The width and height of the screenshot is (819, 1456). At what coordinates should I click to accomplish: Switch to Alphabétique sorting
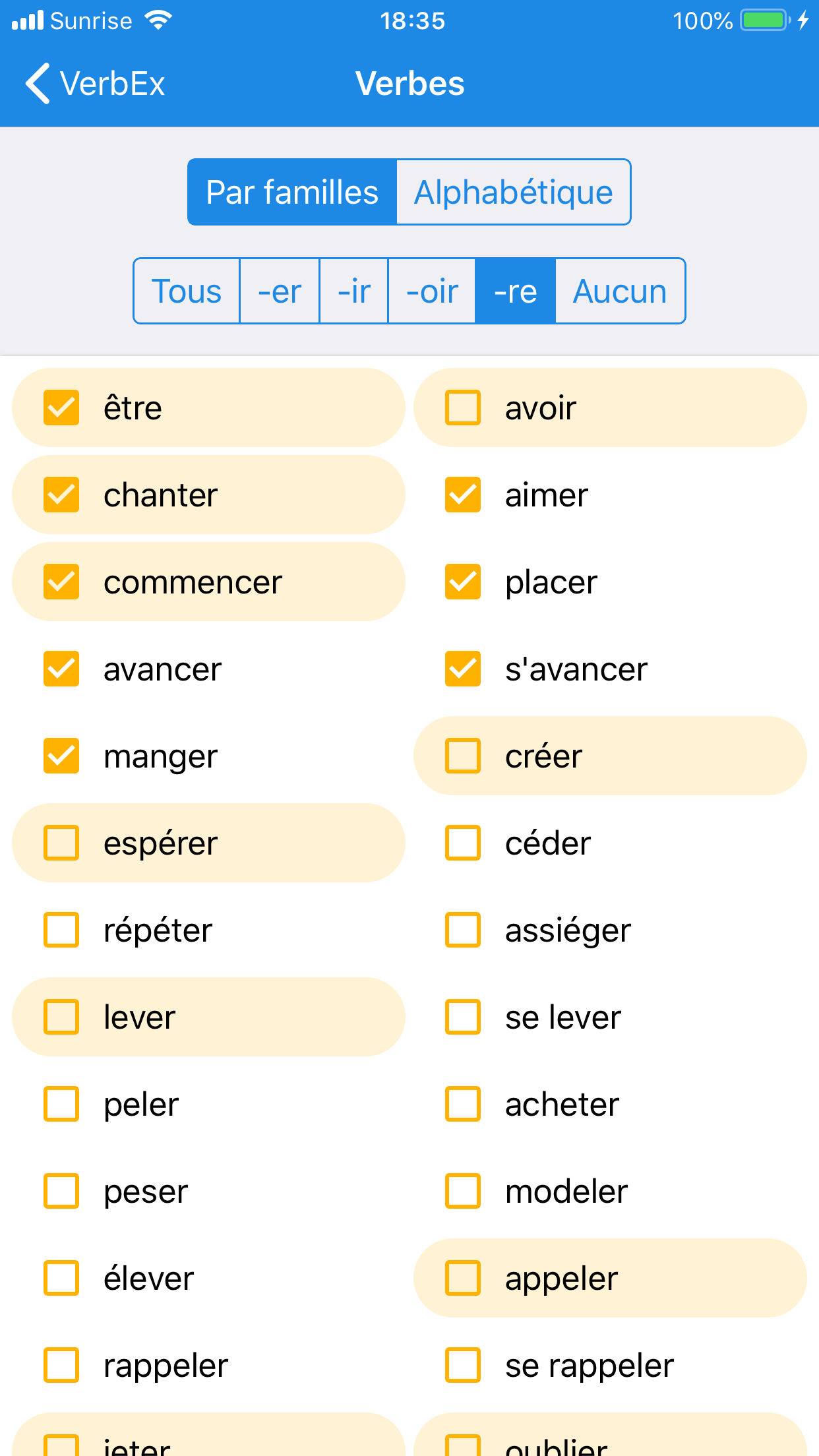[513, 193]
